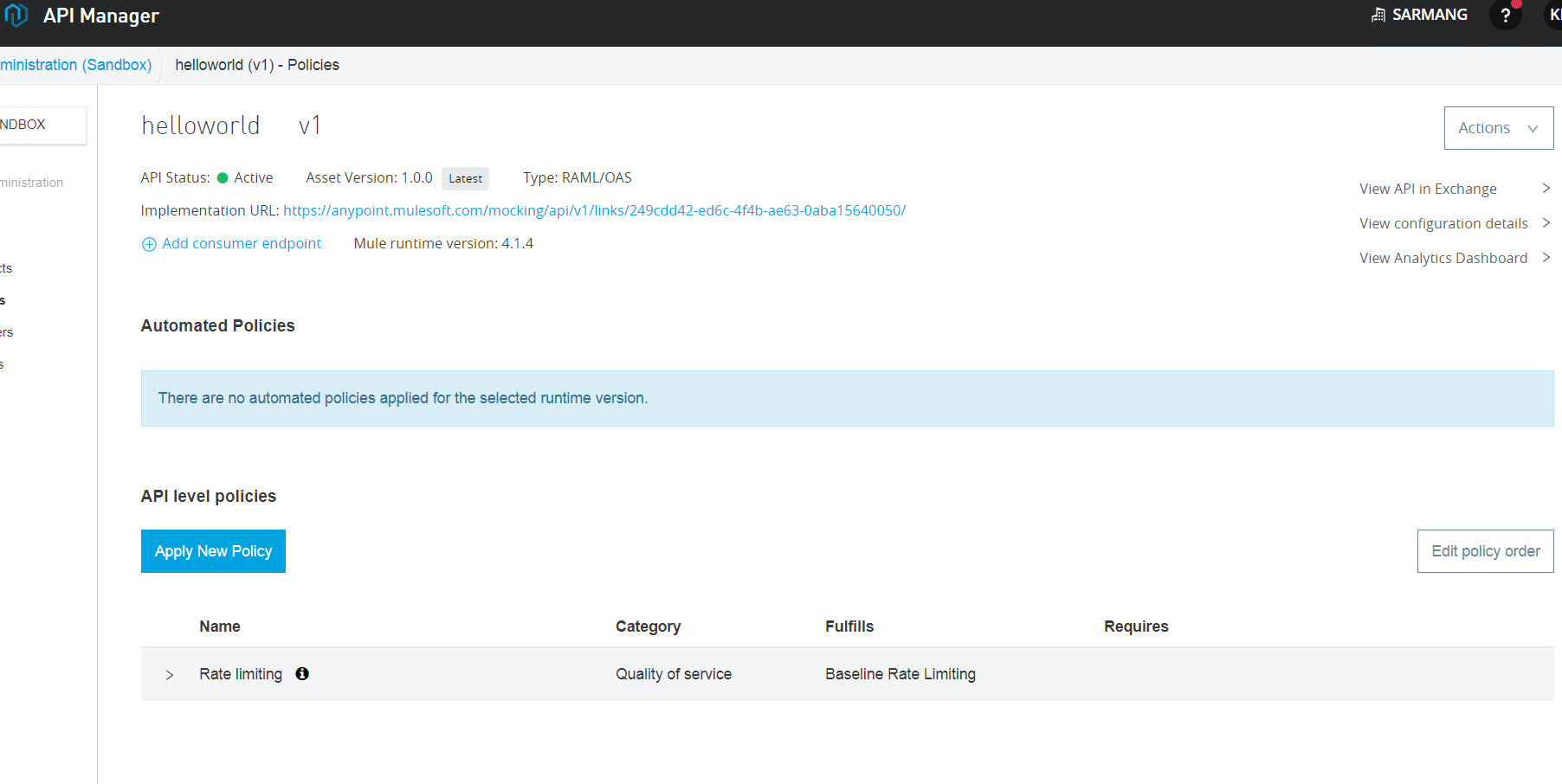1562x784 pixels.
Task: Click arrow next to View configuration details
Action: pos(1546,223)
